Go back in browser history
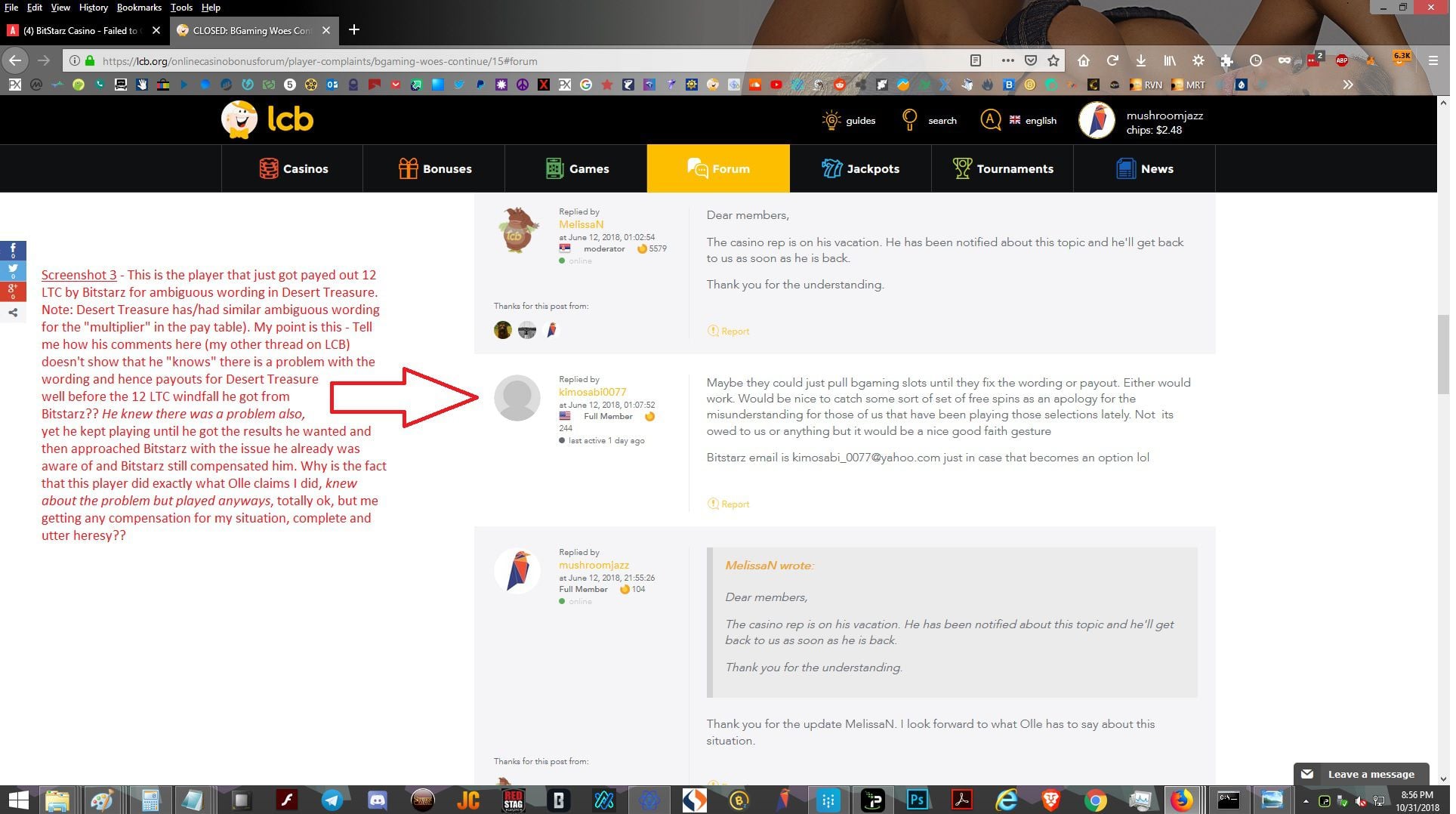 point(16,60)
